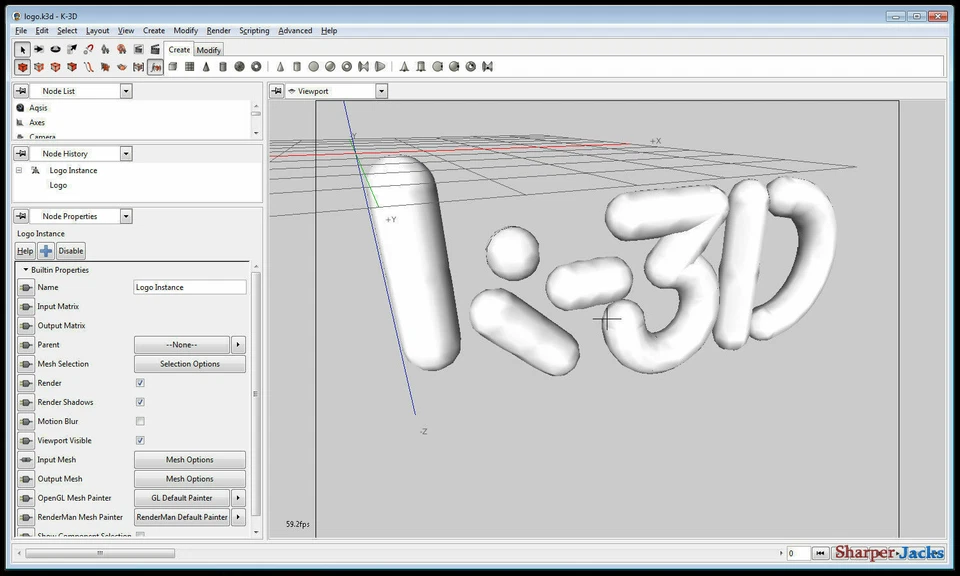Click the Selection Options button
The height and width of the screenshot is (576, 960).
point(189,363)
